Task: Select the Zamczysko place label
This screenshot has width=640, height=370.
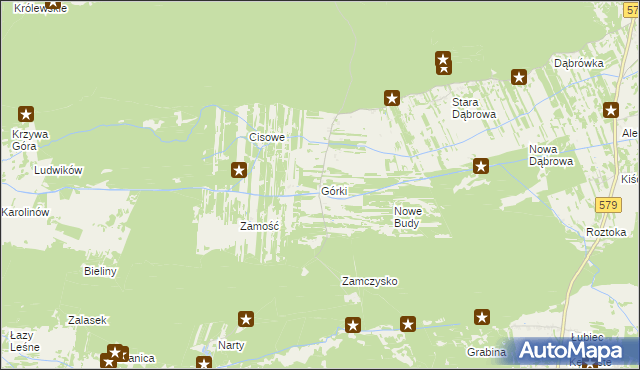Action: pyautogui.click(x=370, y=281)
